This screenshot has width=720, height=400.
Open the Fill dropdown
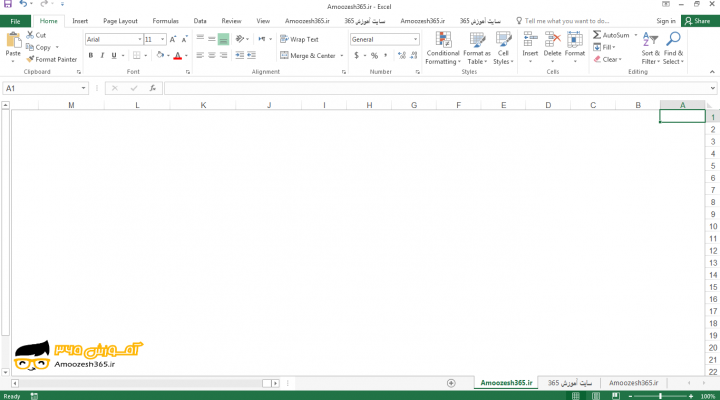tap(604, 47)
